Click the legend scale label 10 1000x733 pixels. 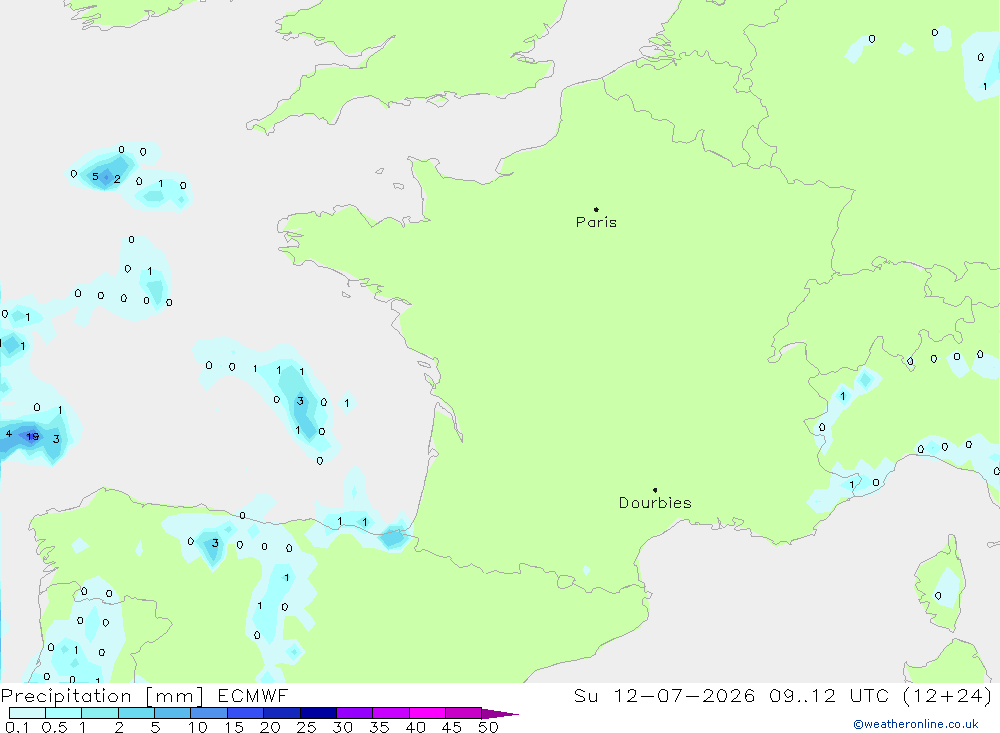tap(198, 727)
